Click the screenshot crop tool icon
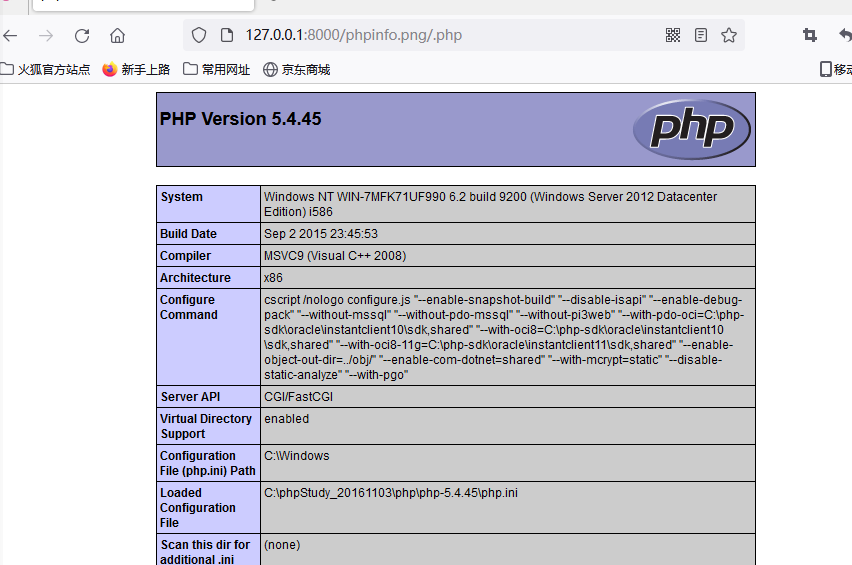 pyautogui.click(x=810, y=35)
